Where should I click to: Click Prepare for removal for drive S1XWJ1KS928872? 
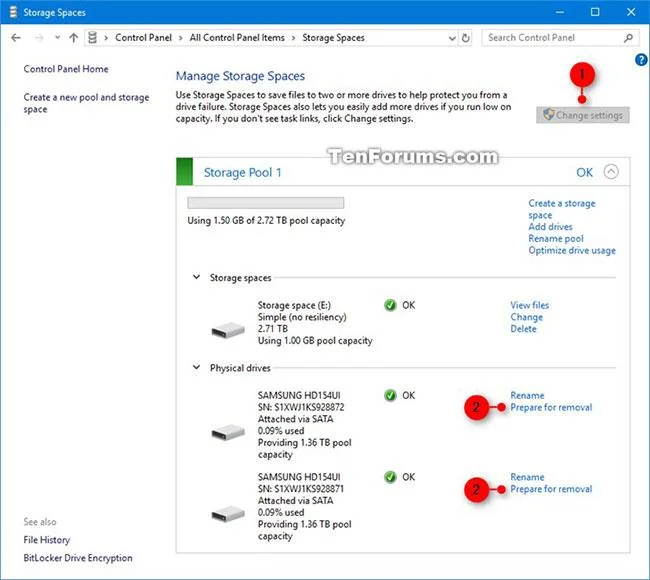coord(551,408)
